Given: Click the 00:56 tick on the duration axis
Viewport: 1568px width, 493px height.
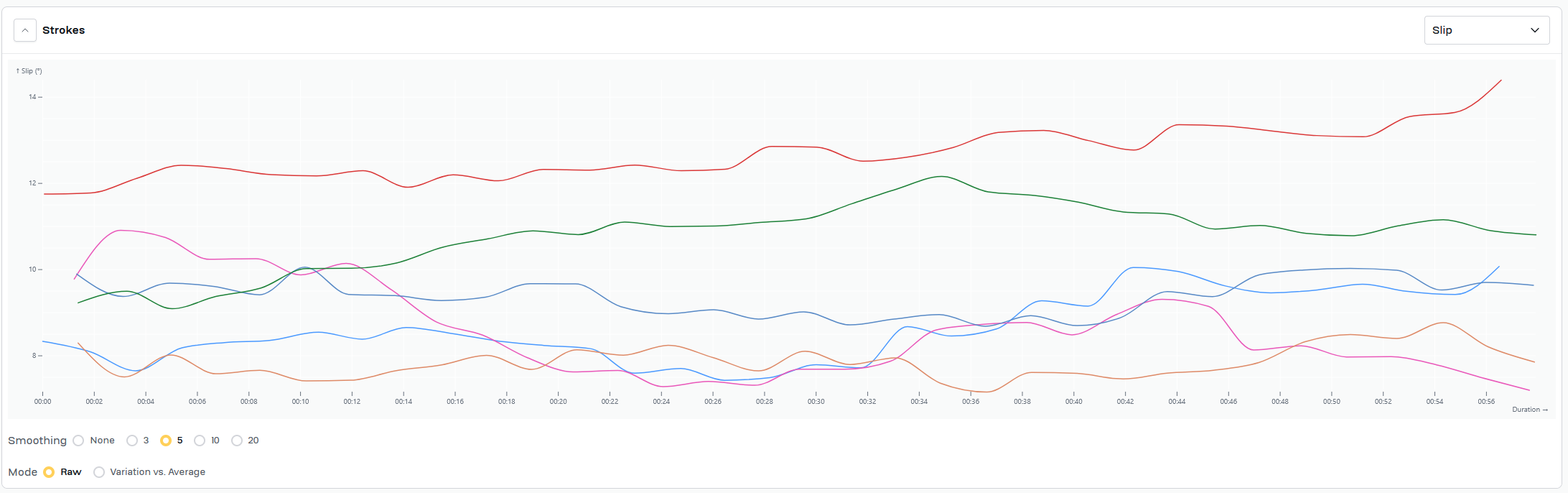Looking at the screenshot, I should pyautogui.click(x=1486, y=402).
